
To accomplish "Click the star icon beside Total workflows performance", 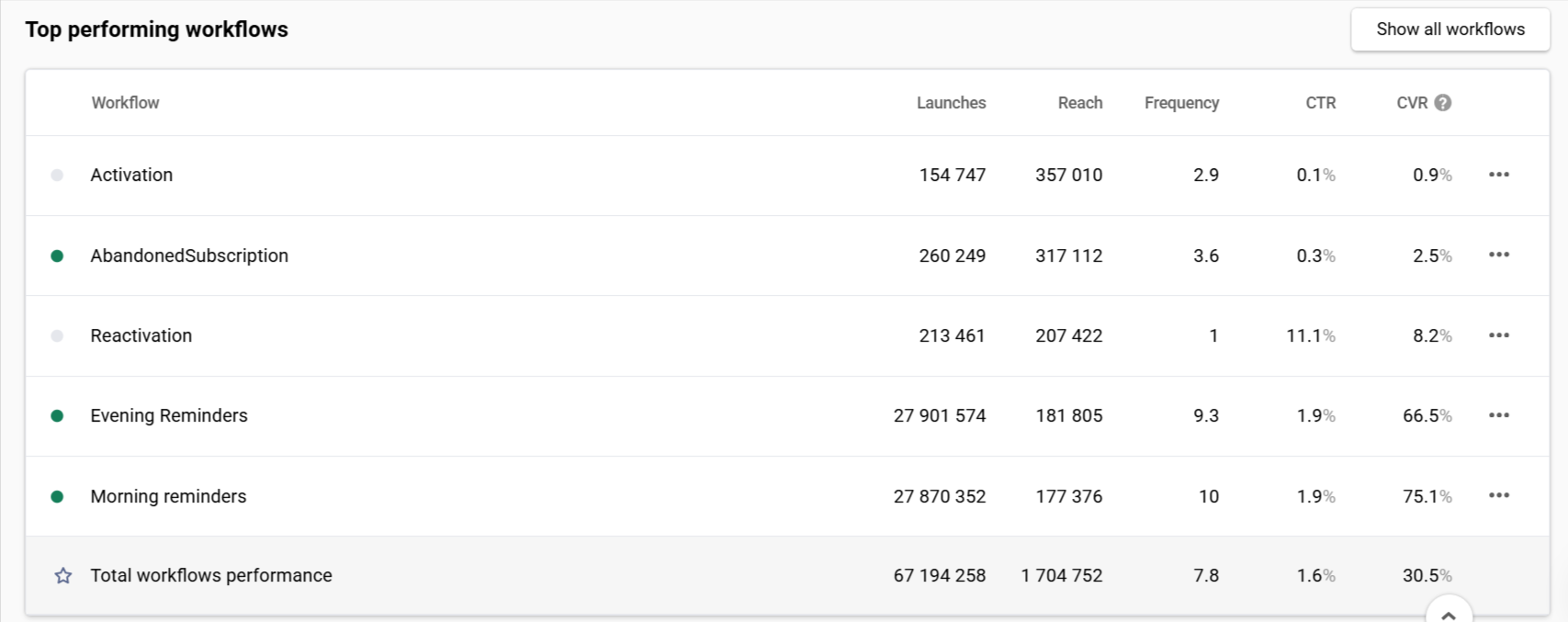I will pyautogui.click(x=63, y=576).
